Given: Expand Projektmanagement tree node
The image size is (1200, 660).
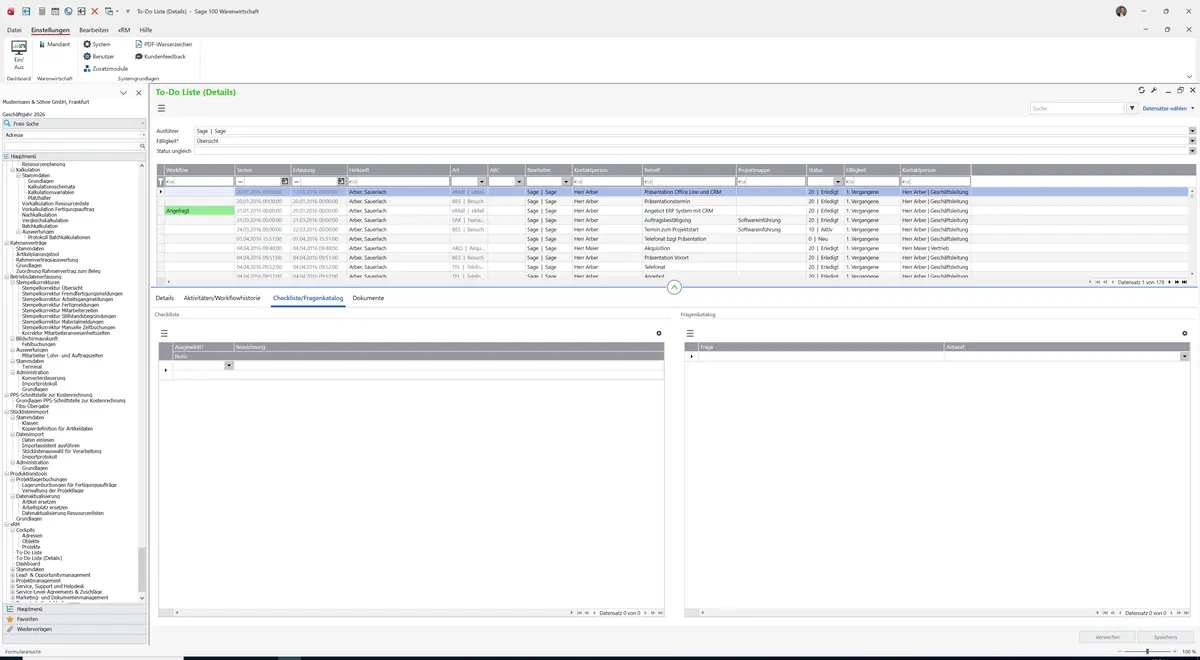Looking at the screenshot, I should click(x=12, y=580).
